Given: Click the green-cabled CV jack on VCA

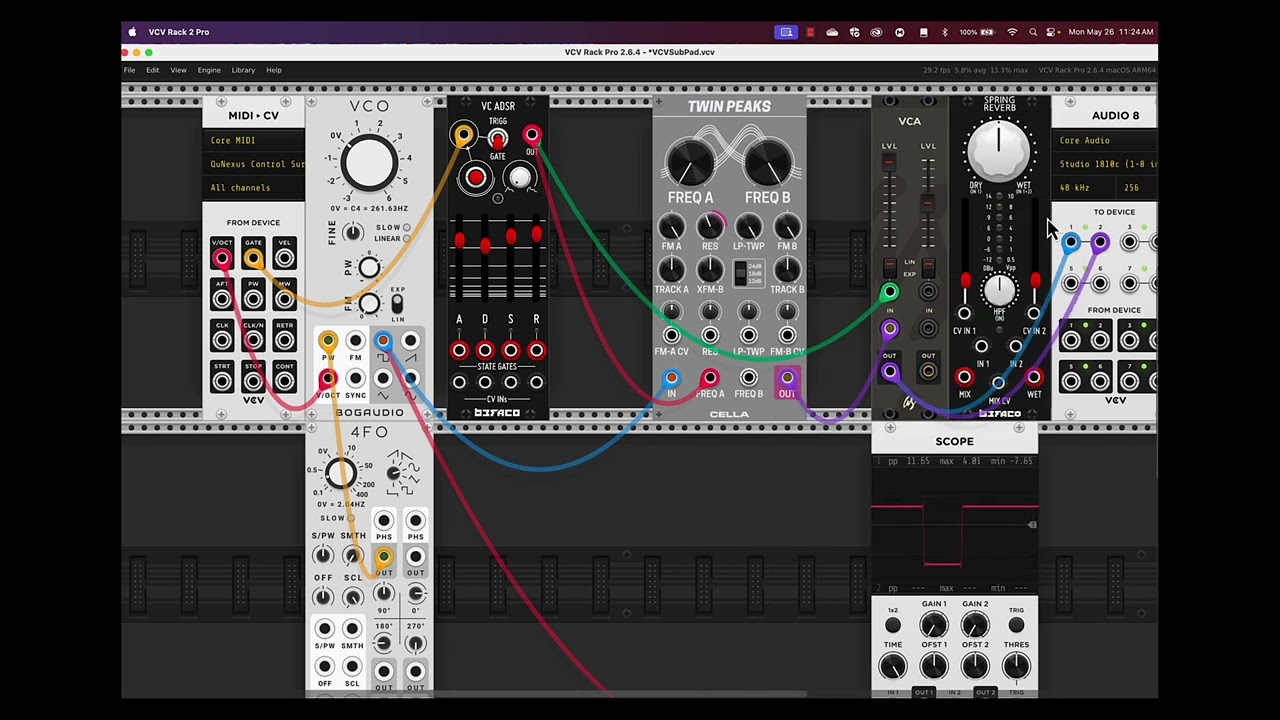Looking at the screenshot, I should click(889, 292).
